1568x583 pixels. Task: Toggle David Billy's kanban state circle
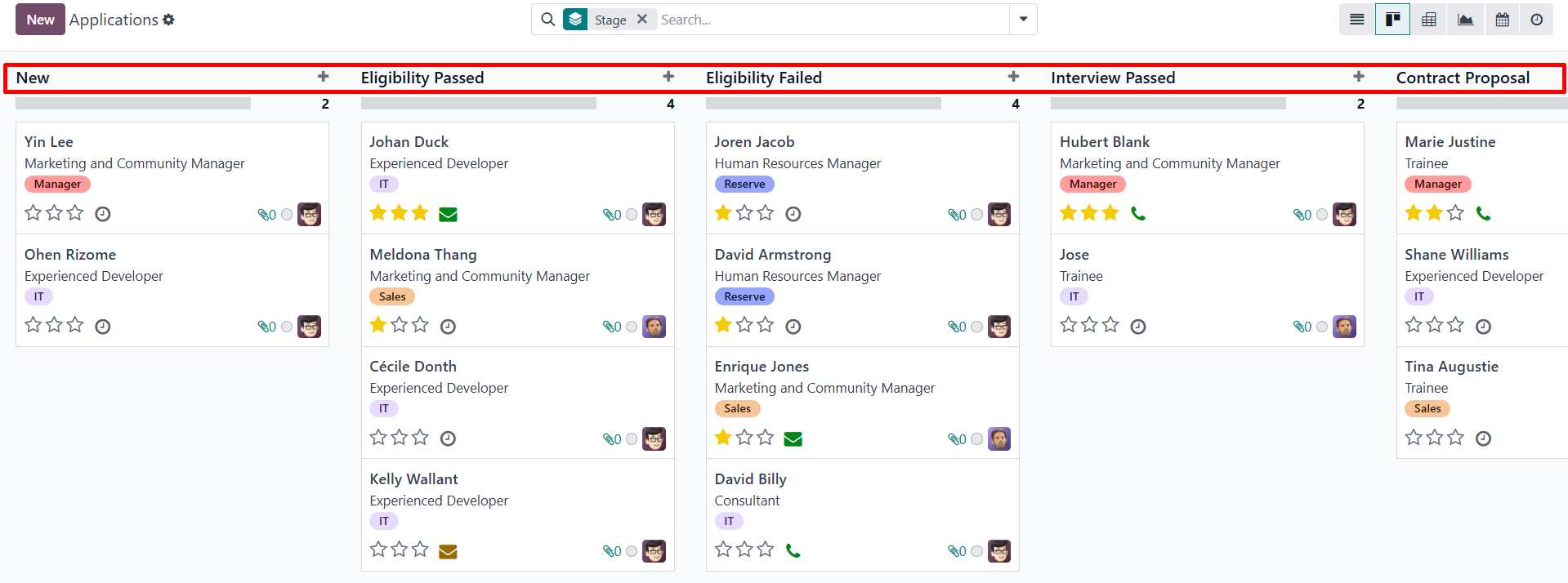tap(976, 551)
